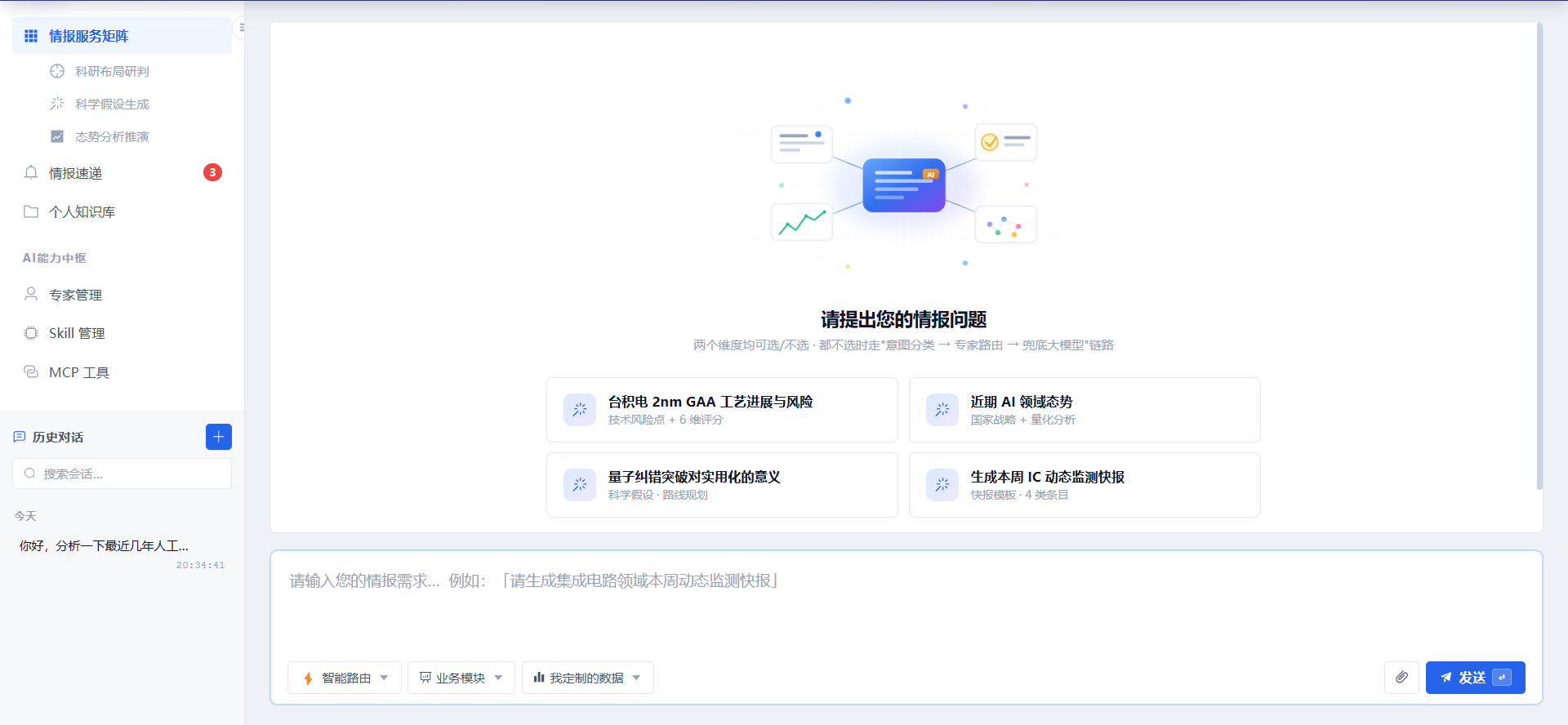Click the 20:34:41 timestamp
The height and width of the screenshot is (725, 1568).
[200, 565]
